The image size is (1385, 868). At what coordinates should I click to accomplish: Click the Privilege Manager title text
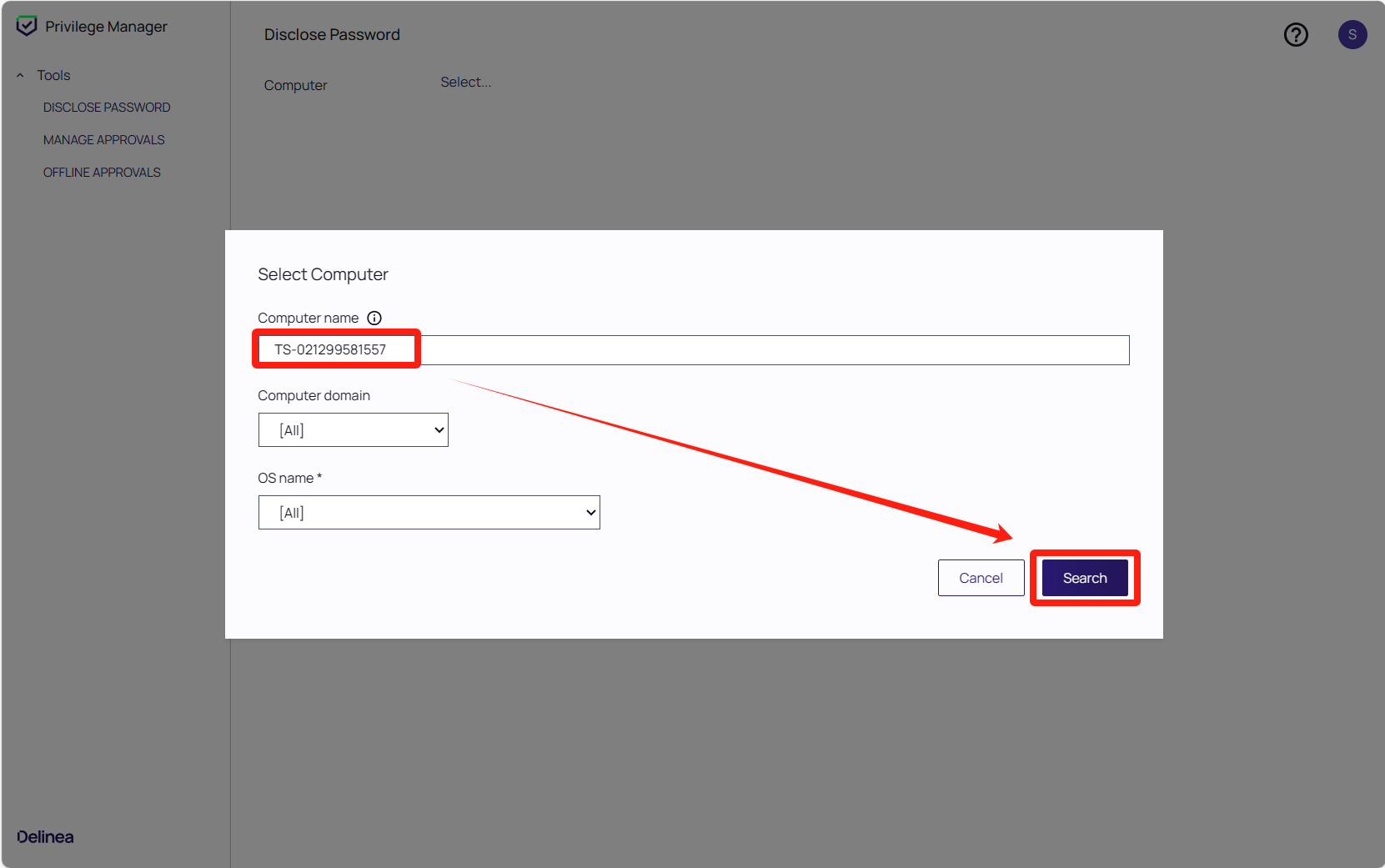[x=106, y=27]
